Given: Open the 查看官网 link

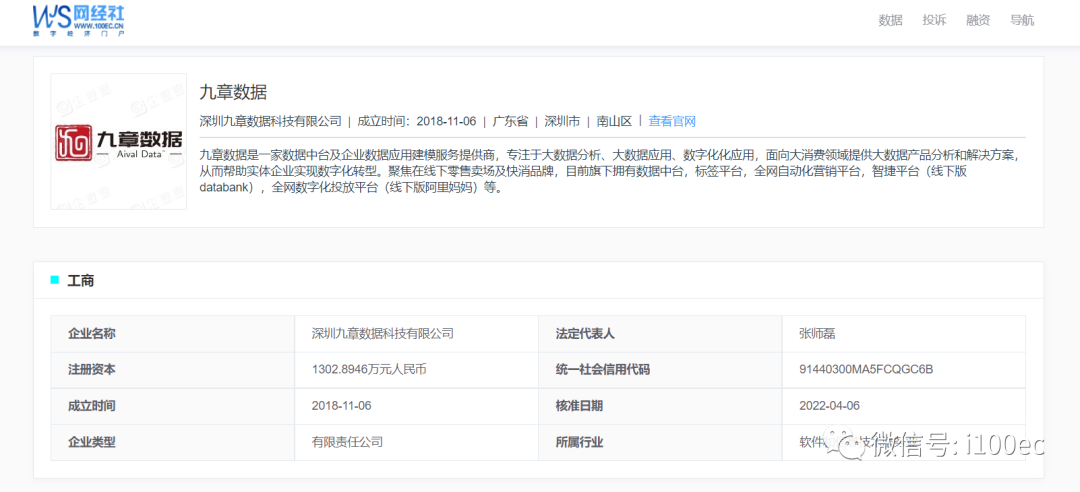Looking at the screenshot, I should [x=672, y=121].
